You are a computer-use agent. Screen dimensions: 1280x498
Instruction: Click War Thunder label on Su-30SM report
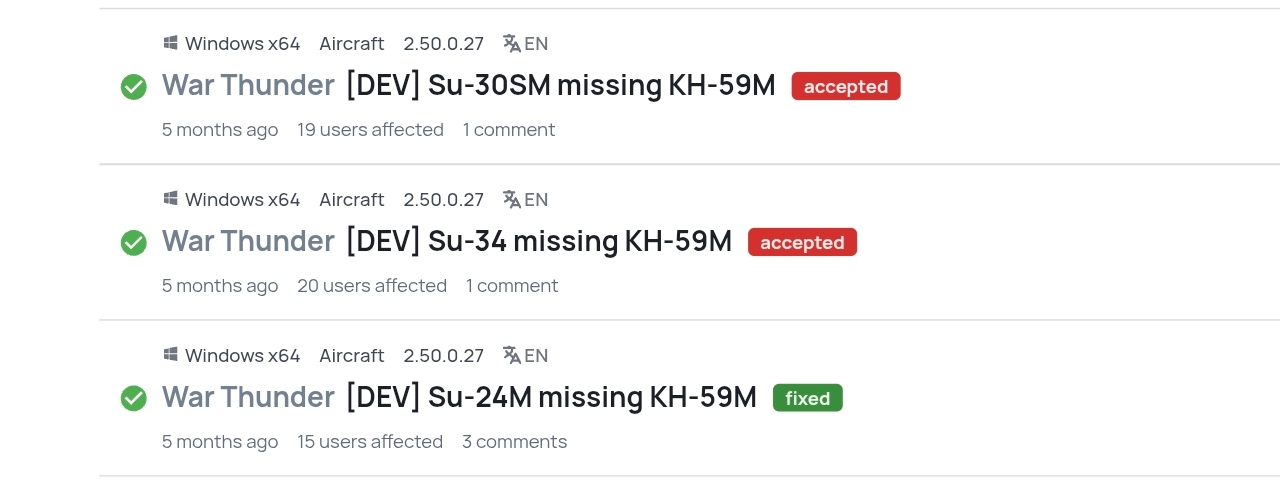pyautogui.click(x=248, y=86)
